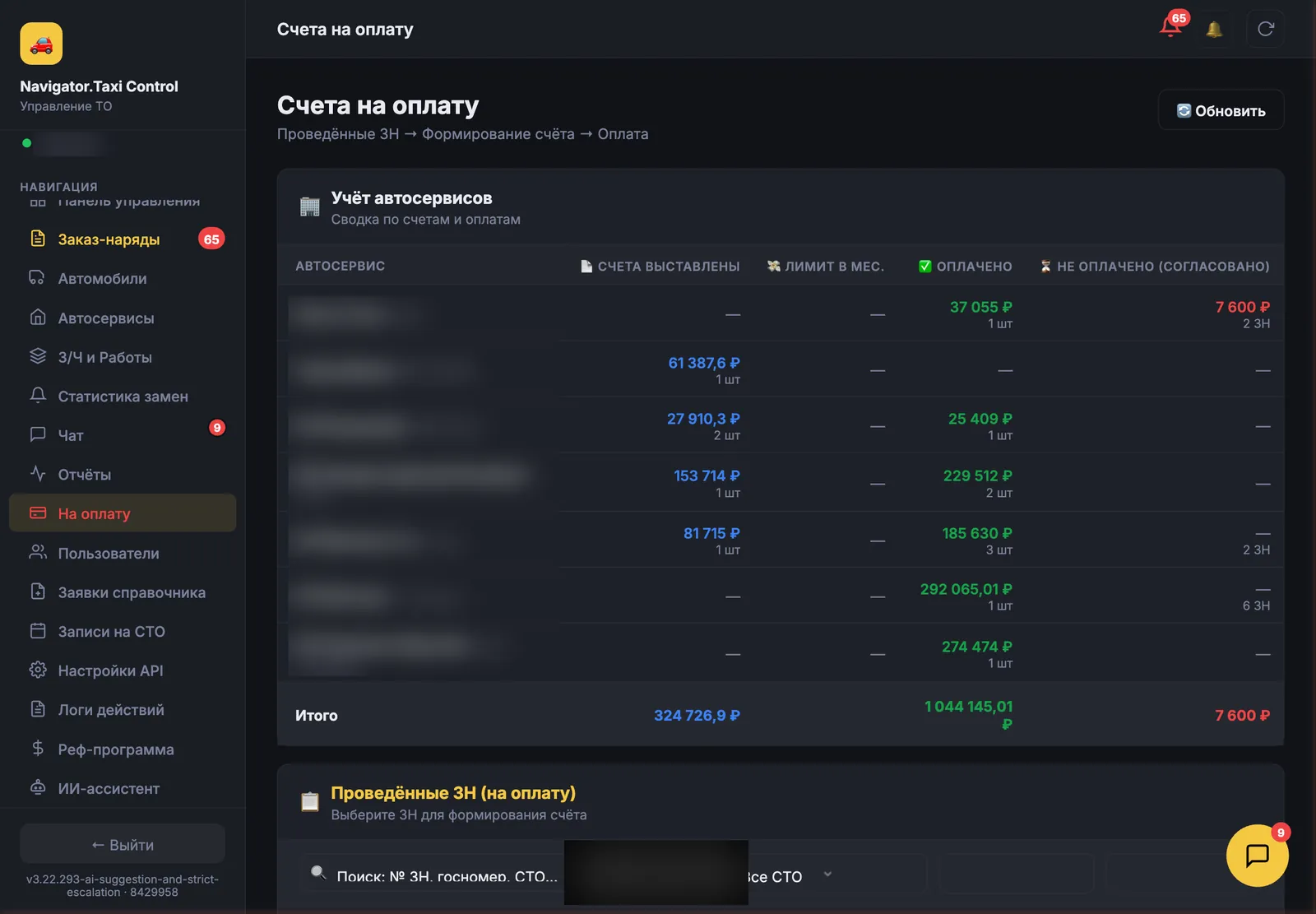Open red alert bell with 65 badge

[1172, 27]
